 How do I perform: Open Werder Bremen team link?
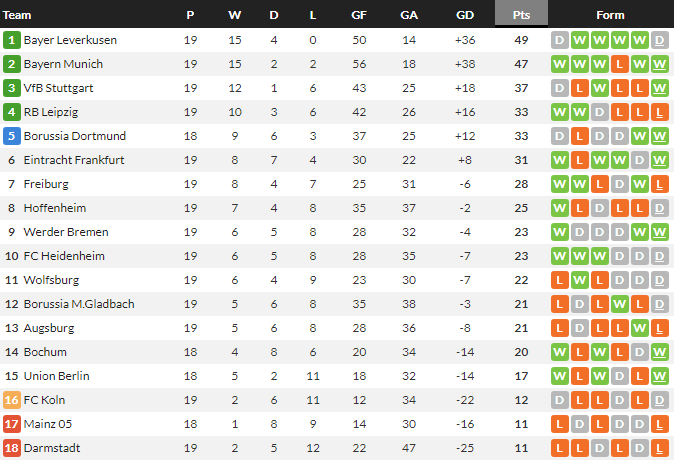65,232
